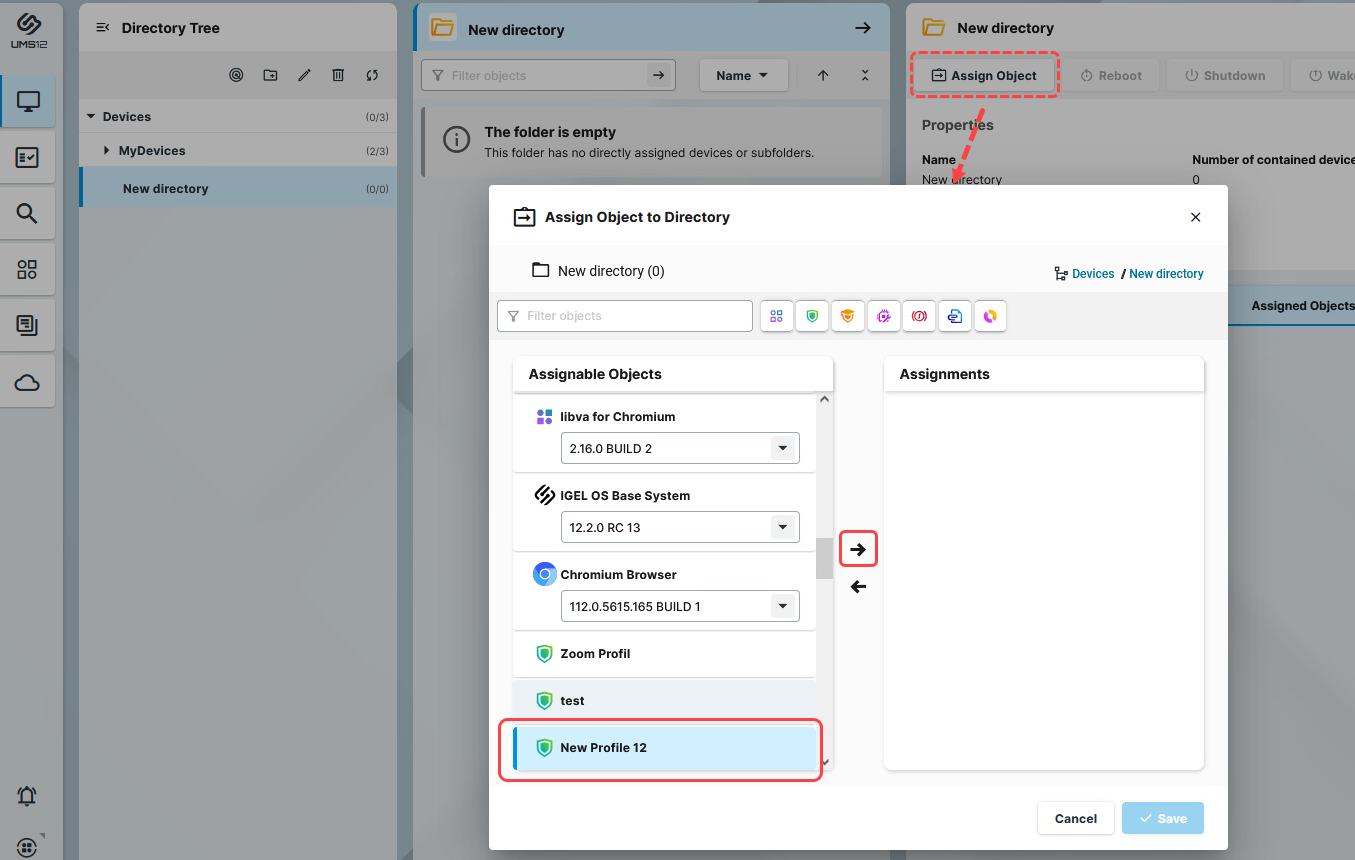Toggle the green profiles filter in the dialog
This screenshot has height=860, width=1355.
pos(812,316)
